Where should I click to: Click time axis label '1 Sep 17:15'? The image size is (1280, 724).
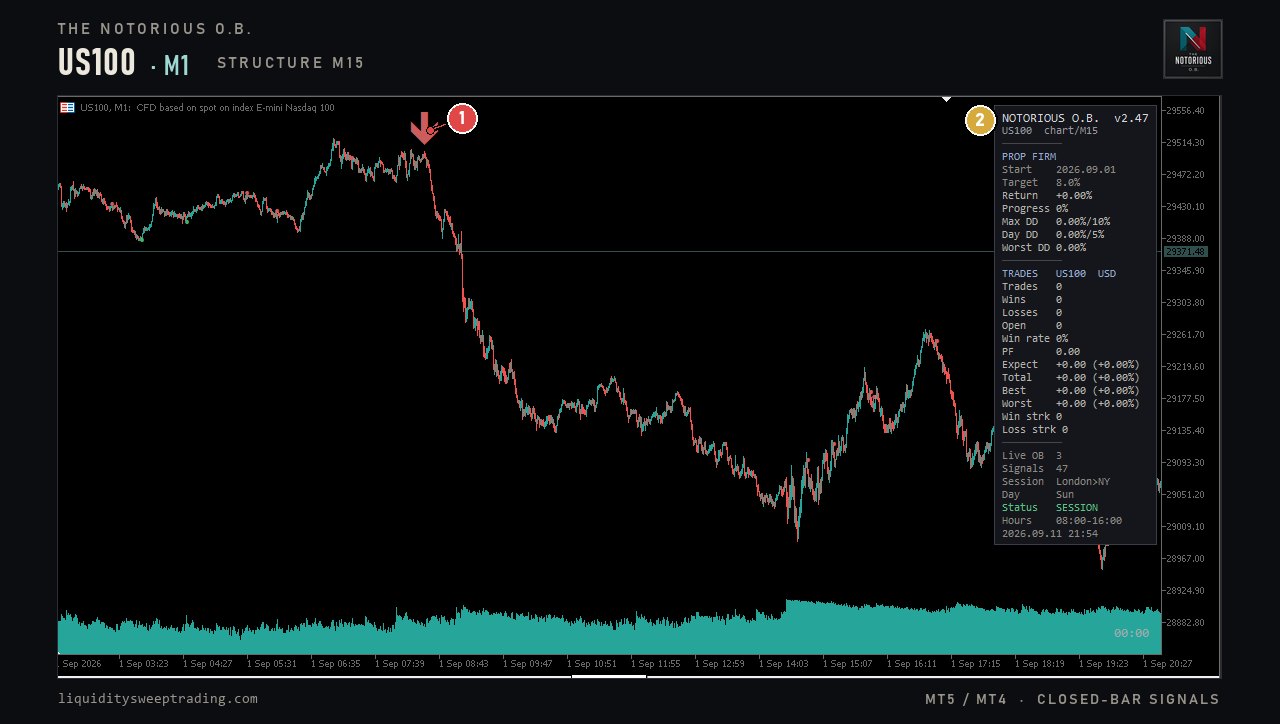click(x=975, y=663)
